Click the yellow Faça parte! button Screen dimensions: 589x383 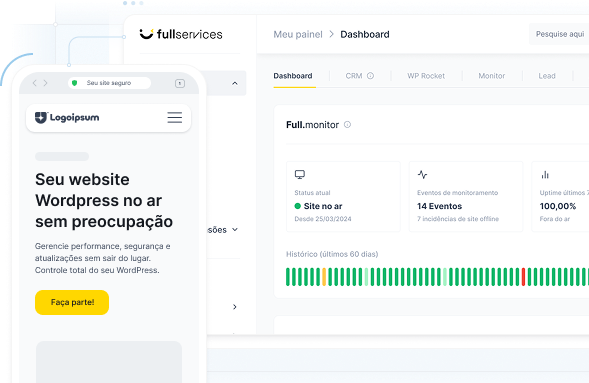click(x=72, y=302)
